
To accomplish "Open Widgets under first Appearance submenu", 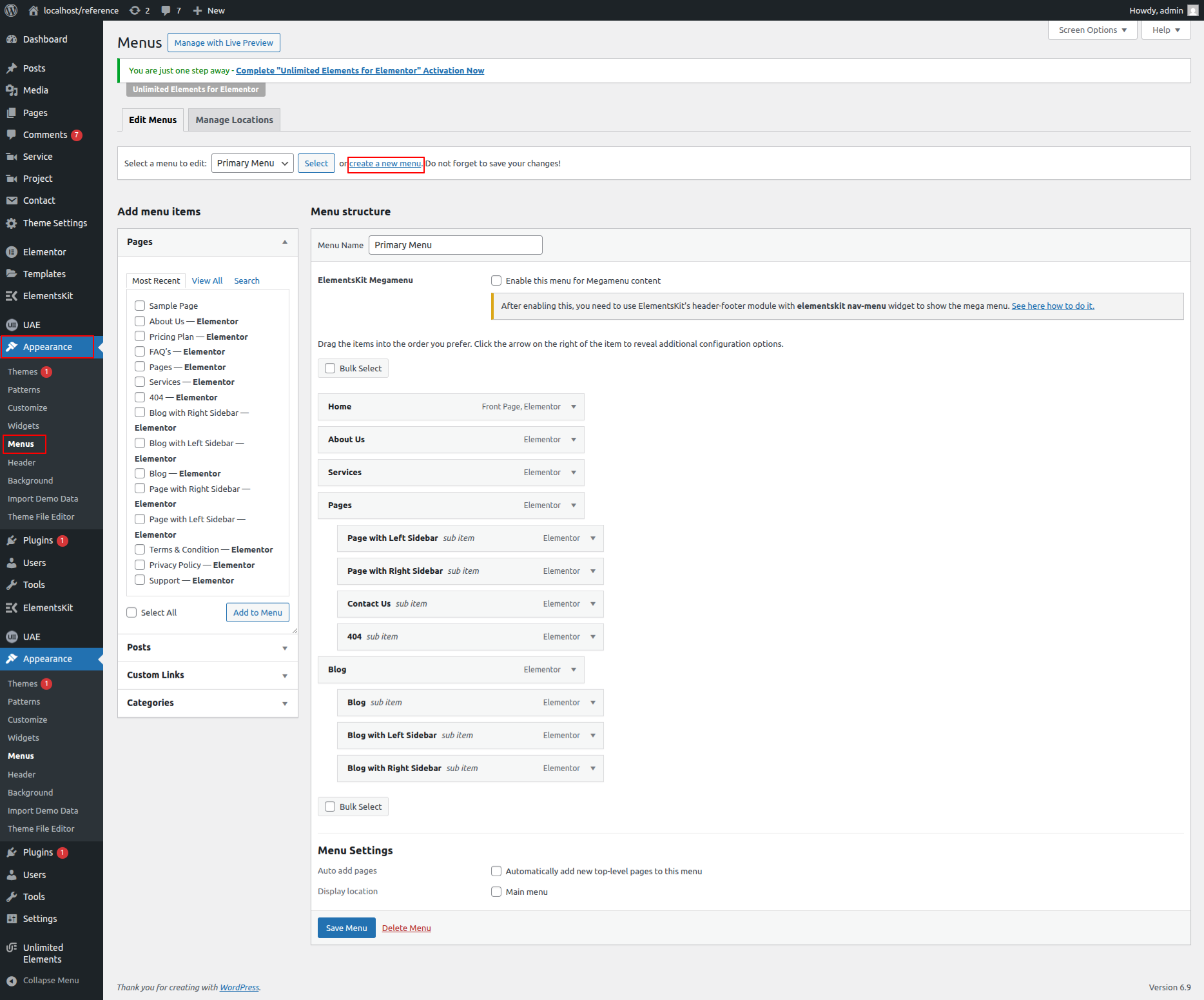I will click(x=23, y=426).
